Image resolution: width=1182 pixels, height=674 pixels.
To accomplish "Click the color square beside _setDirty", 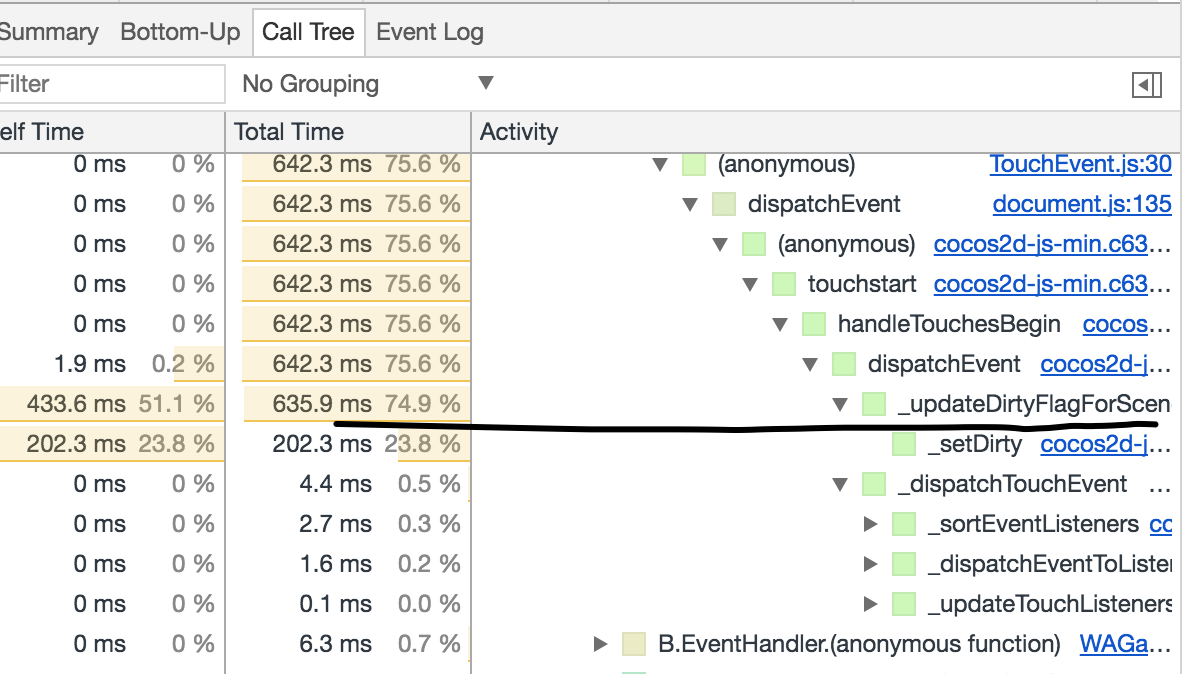I will [904, 444].
